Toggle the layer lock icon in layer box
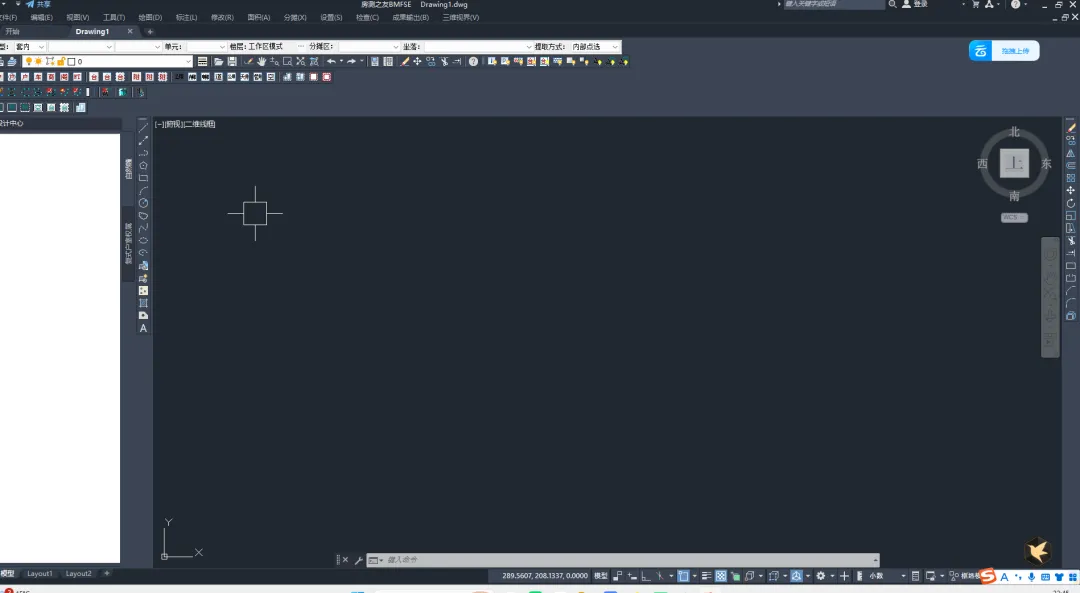 [x=61, y=62]
